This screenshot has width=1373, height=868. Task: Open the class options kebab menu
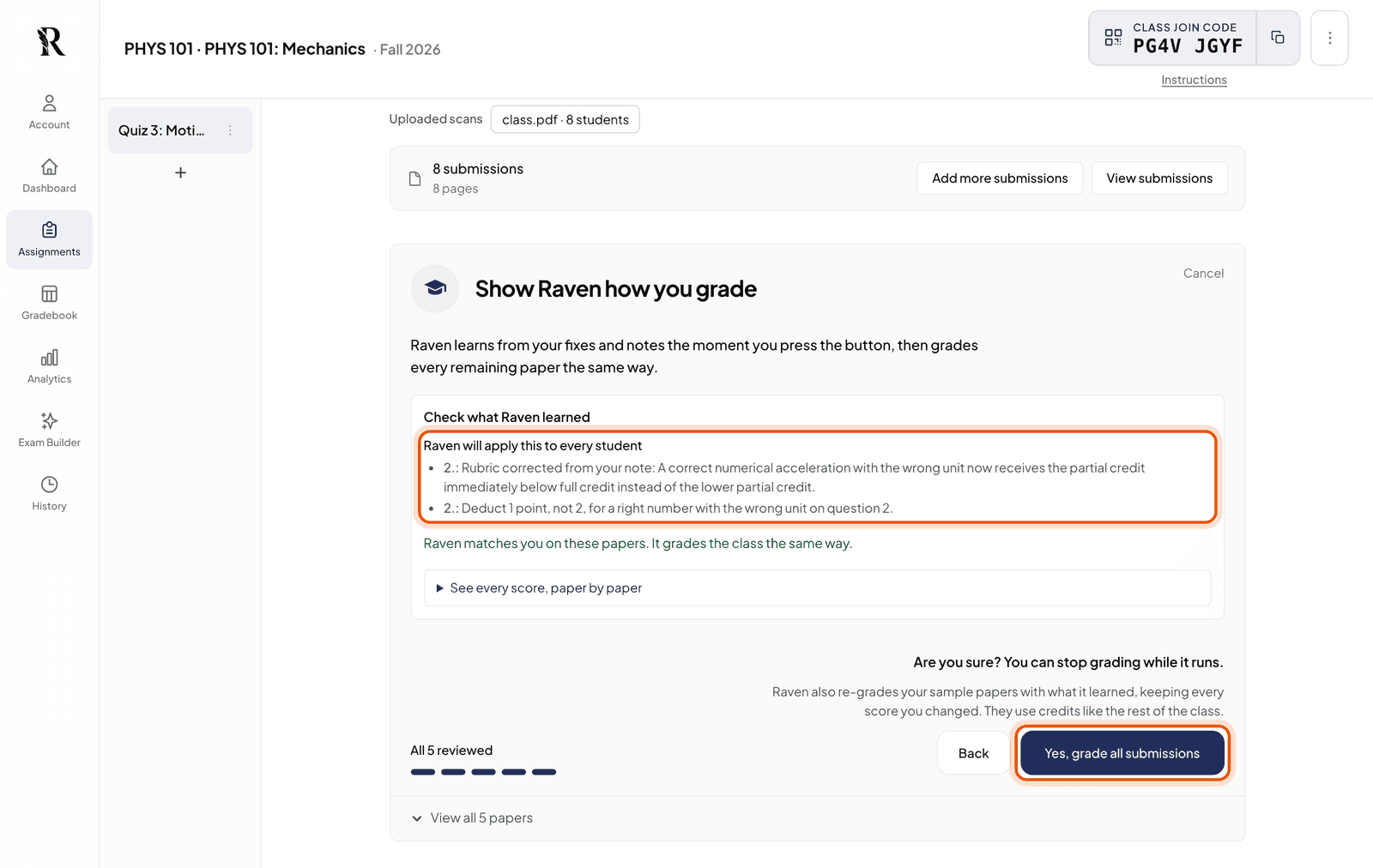coord(1329,38)
